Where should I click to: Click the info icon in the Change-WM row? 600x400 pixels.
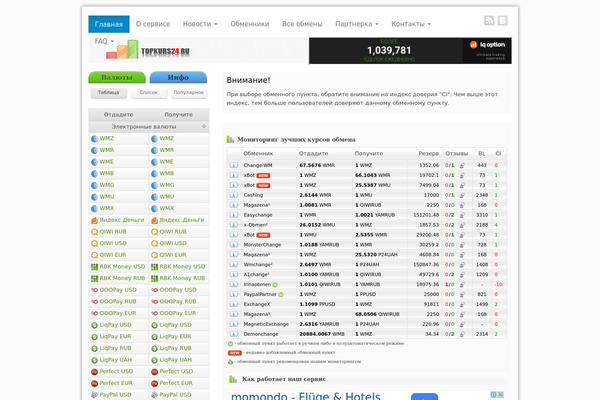233,165
